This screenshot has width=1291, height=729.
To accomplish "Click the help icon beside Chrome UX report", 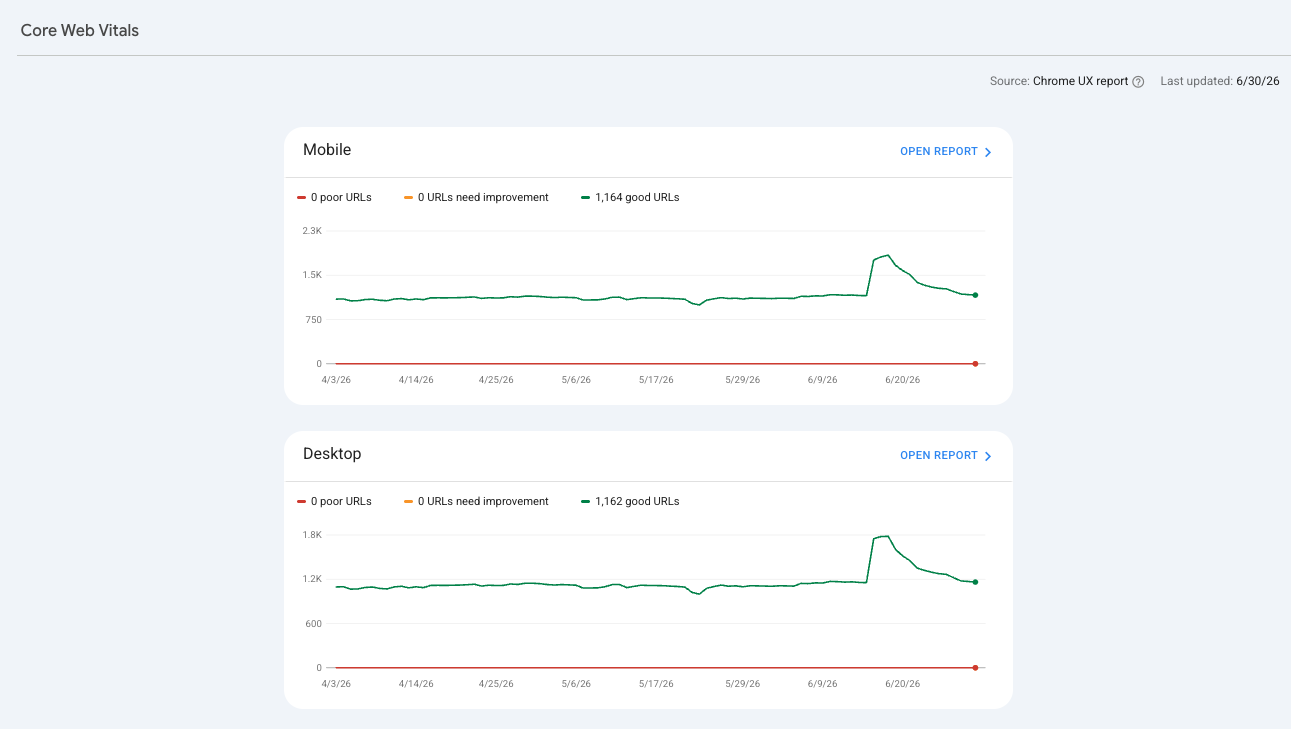I will click(x=1138, y=82).
